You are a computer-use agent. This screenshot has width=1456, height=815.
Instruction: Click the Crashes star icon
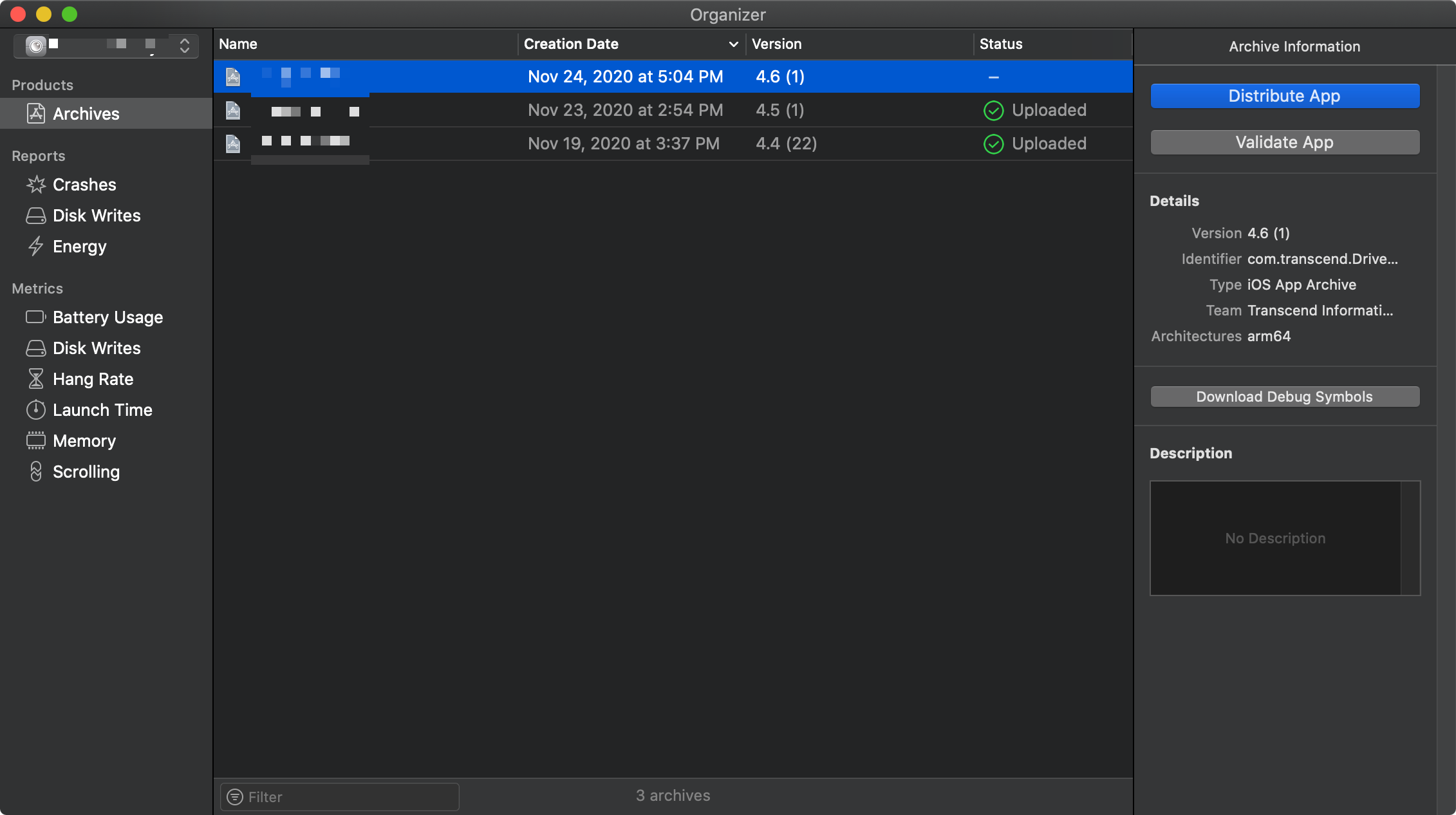(36, 185)
